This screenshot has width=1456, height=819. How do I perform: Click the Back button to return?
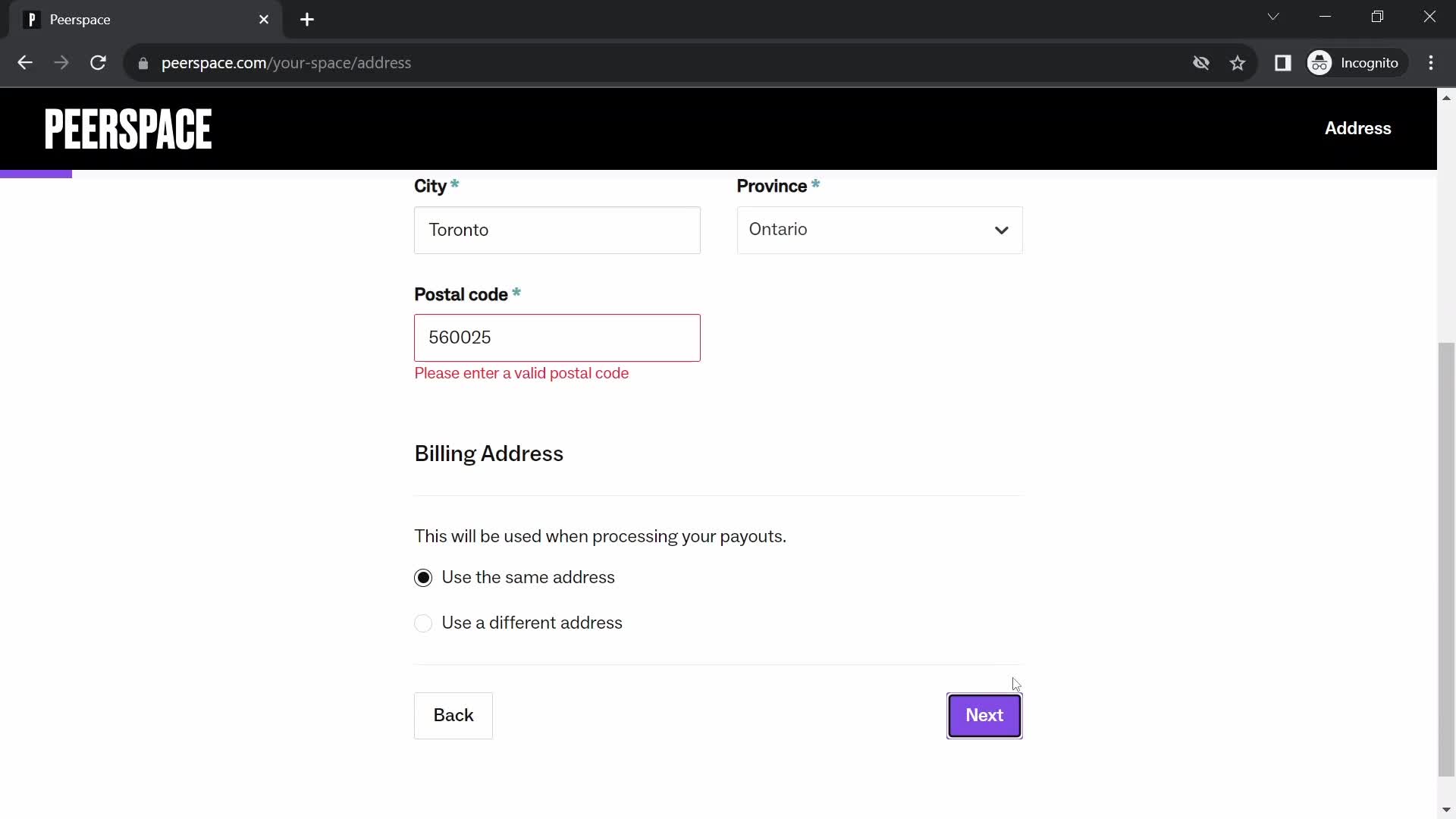(454, 715)
